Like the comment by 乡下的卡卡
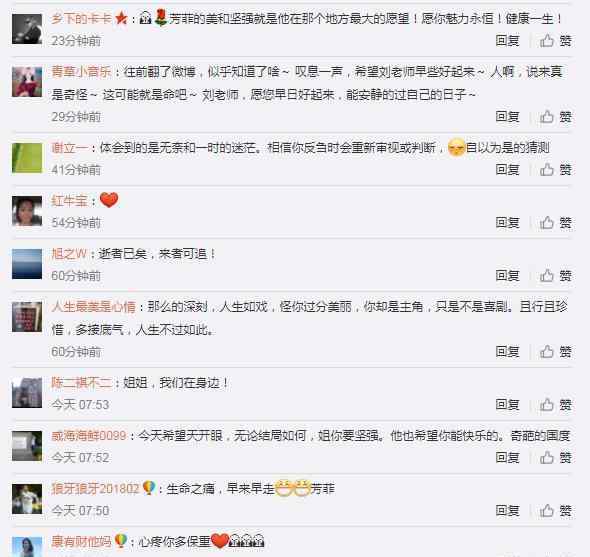590x557 pixels. click(556, 41)
